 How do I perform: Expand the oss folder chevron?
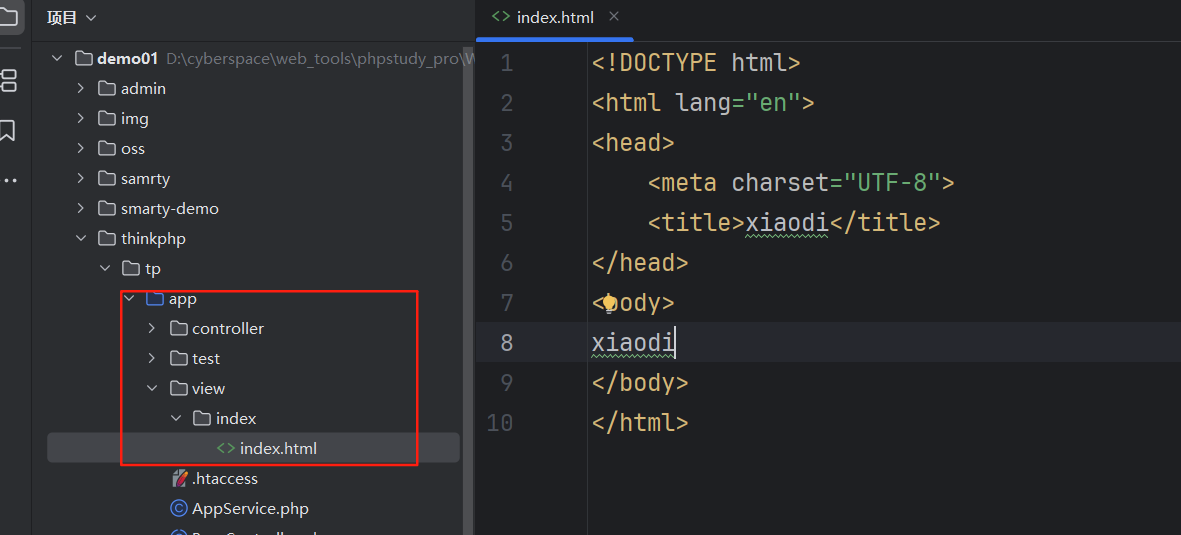[x=81, y=148]
